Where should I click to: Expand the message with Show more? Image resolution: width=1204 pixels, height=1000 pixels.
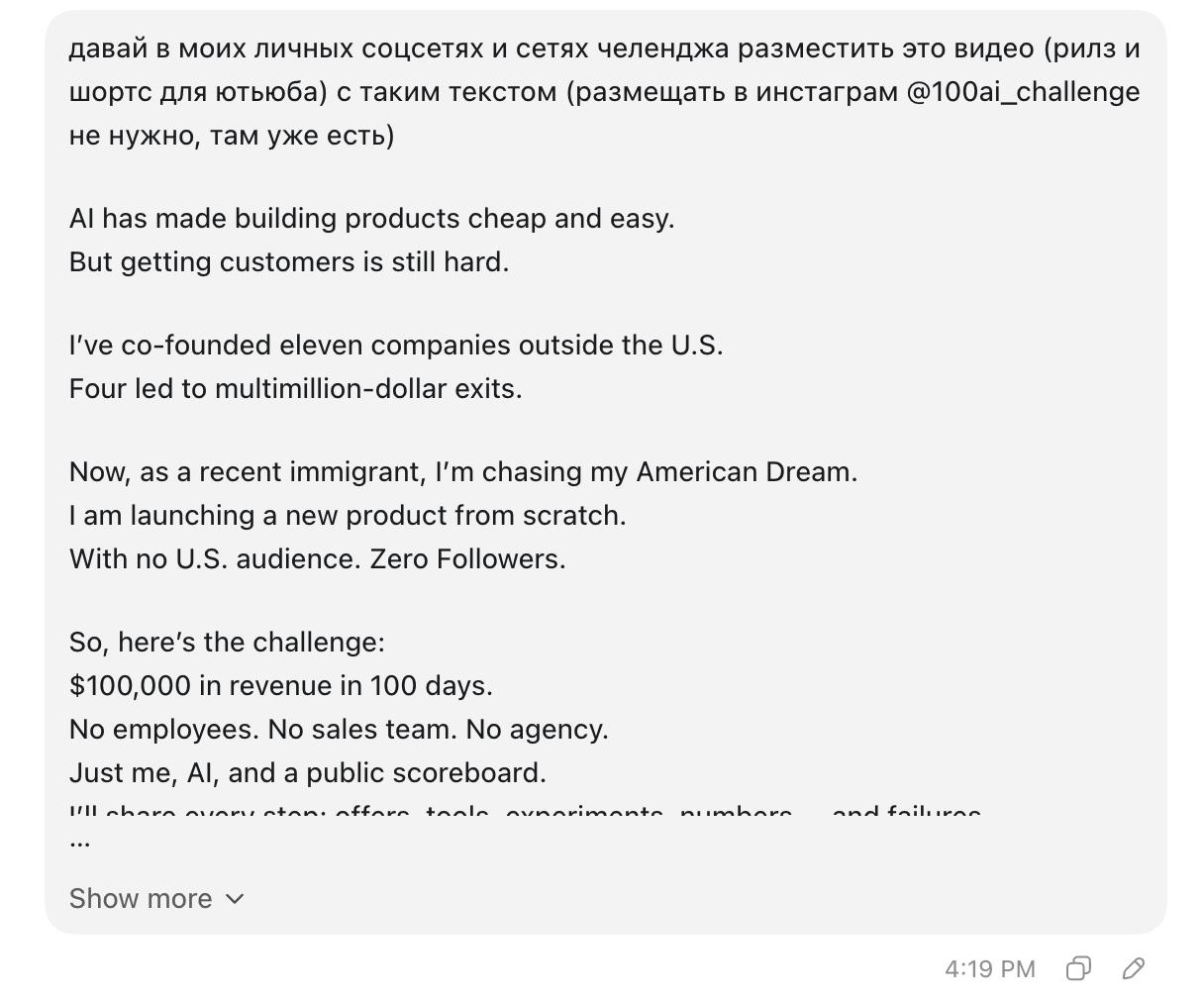(x=156, y=898)
